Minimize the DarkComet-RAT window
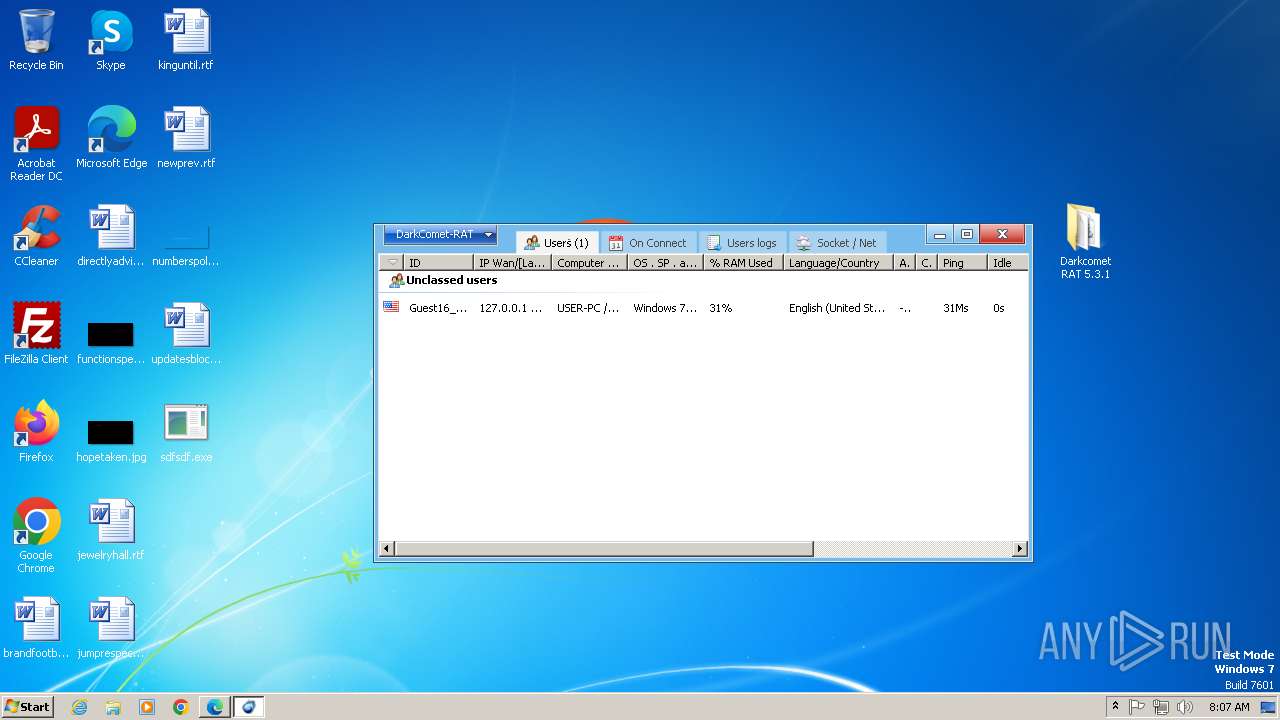The image size is (1280, 720). (x=939, y=235)
